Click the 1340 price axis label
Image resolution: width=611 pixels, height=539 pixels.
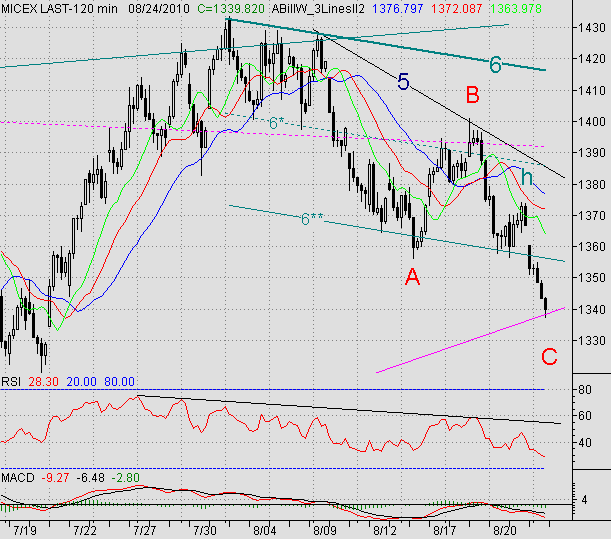pyautogui.click(x=592, y=309)
